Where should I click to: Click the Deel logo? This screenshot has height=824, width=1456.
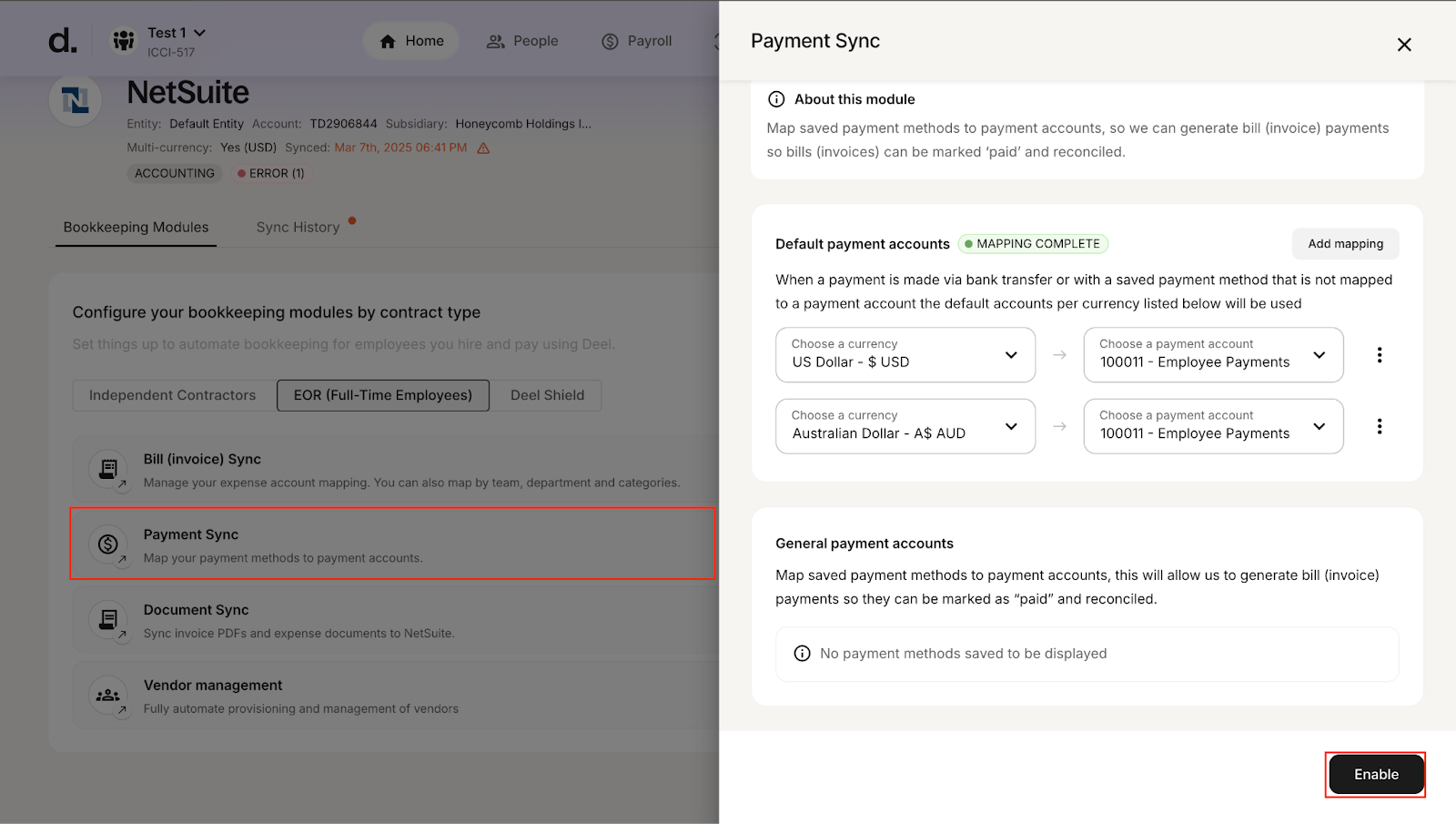pyautogui.click(x=63, y=41)
